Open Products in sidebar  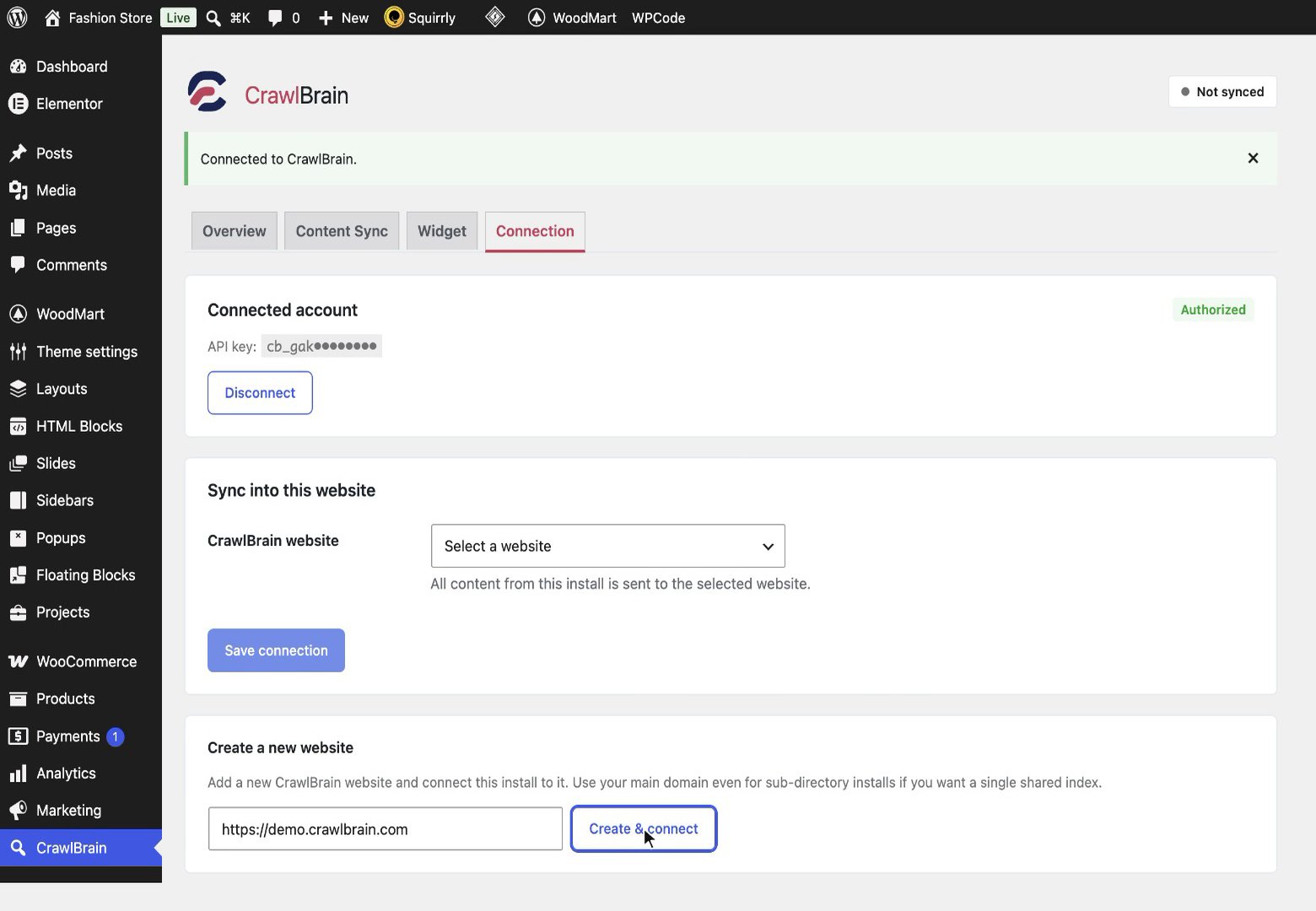[81, 698]
